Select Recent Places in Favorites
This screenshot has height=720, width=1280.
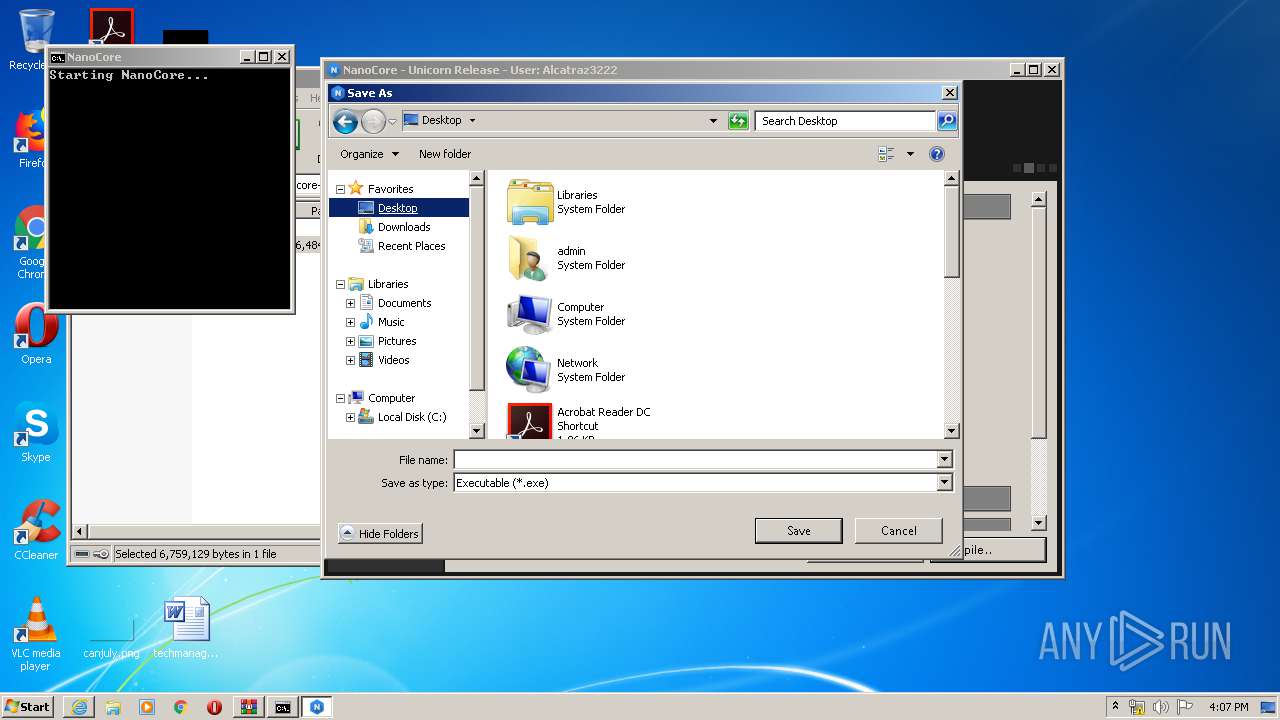tap(412, 246)
